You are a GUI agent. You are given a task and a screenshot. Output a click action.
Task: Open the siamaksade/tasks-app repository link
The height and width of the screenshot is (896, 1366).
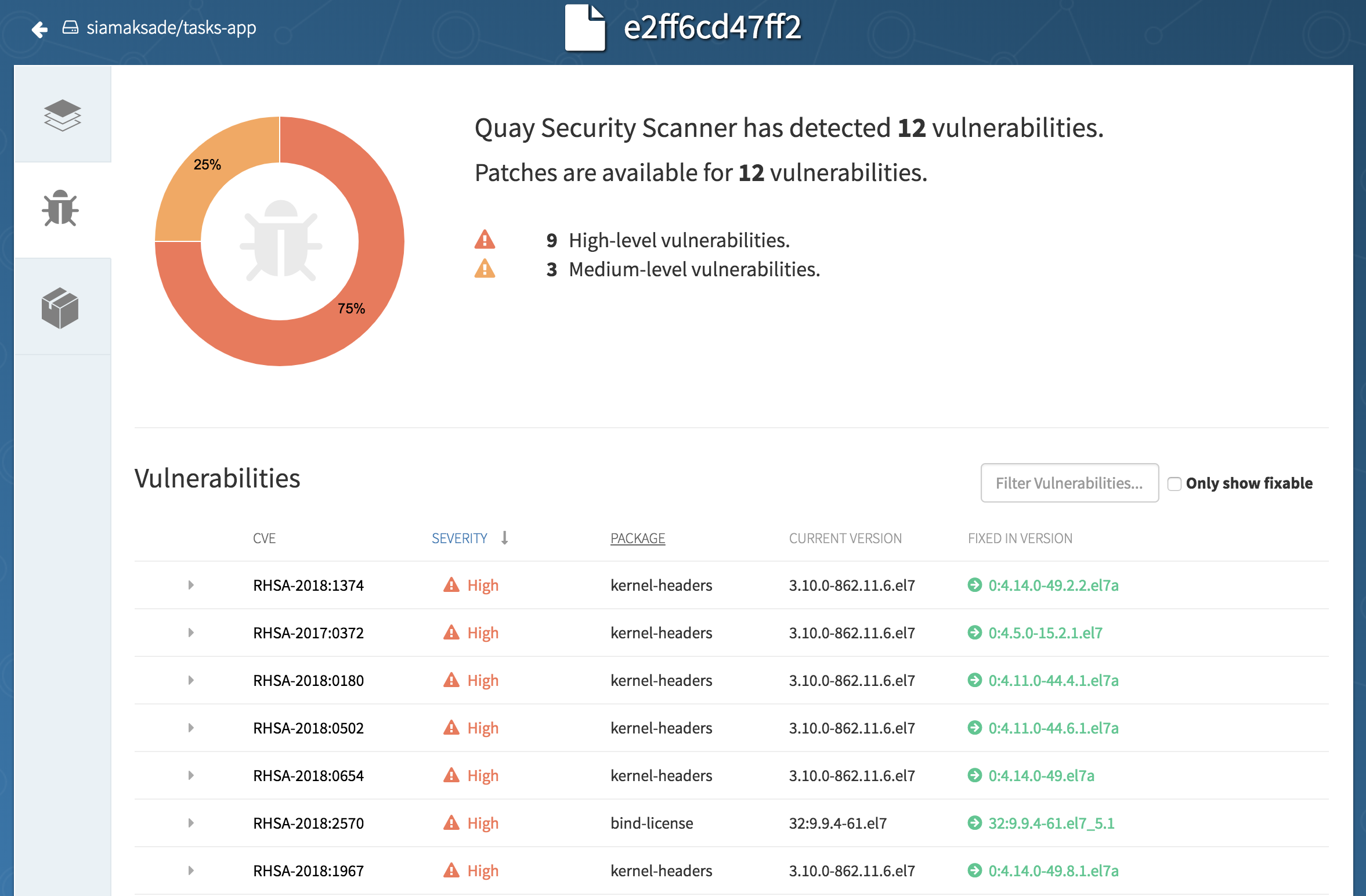tap(171, 28)
